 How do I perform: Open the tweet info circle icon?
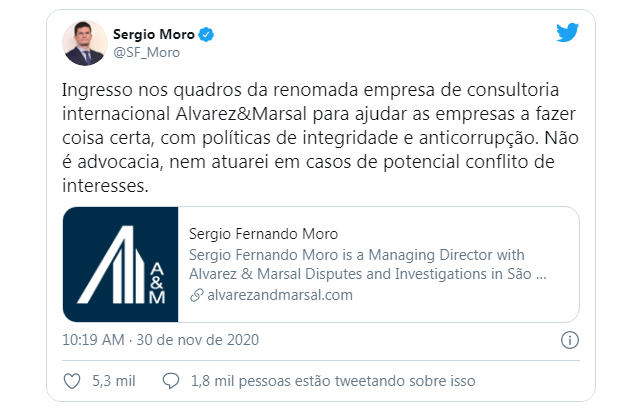[x=568, y=339]
